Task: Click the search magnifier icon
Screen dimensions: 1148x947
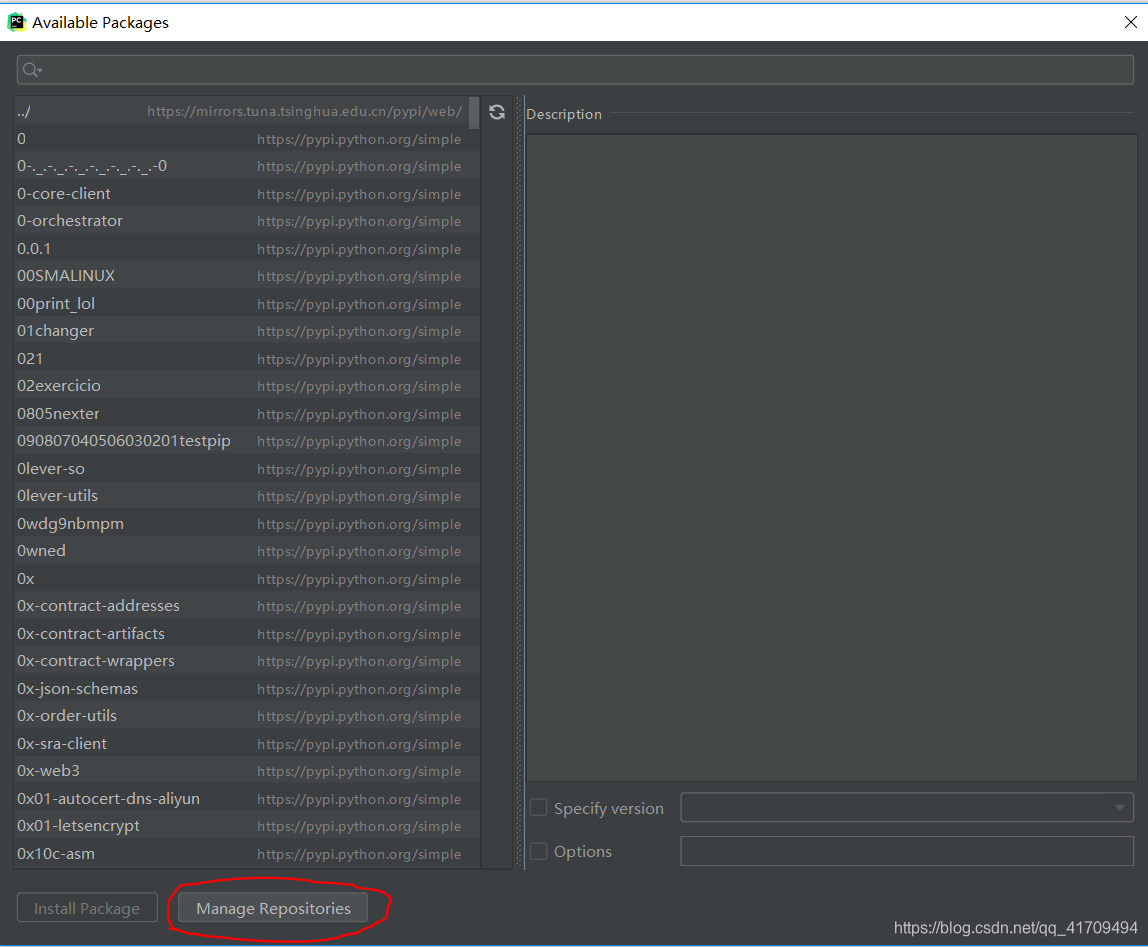Action: coord(31,70)
